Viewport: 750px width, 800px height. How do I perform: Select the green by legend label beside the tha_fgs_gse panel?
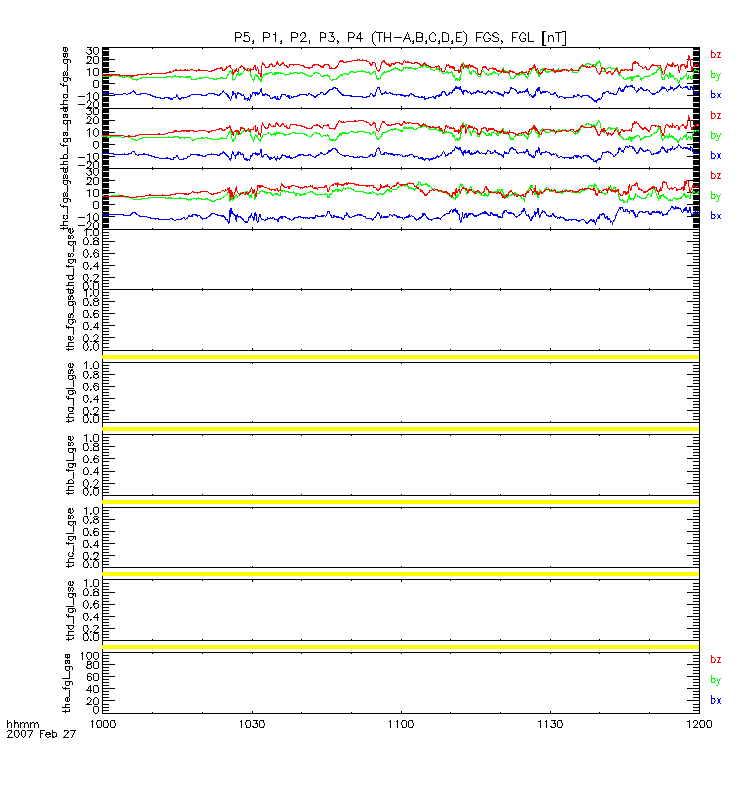tap(715, 75)
